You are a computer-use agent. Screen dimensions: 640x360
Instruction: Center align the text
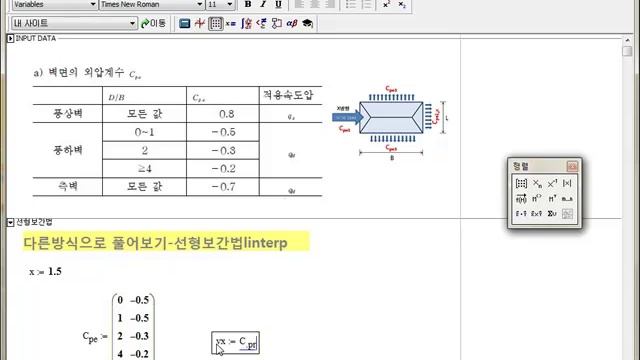coord(315,4)
